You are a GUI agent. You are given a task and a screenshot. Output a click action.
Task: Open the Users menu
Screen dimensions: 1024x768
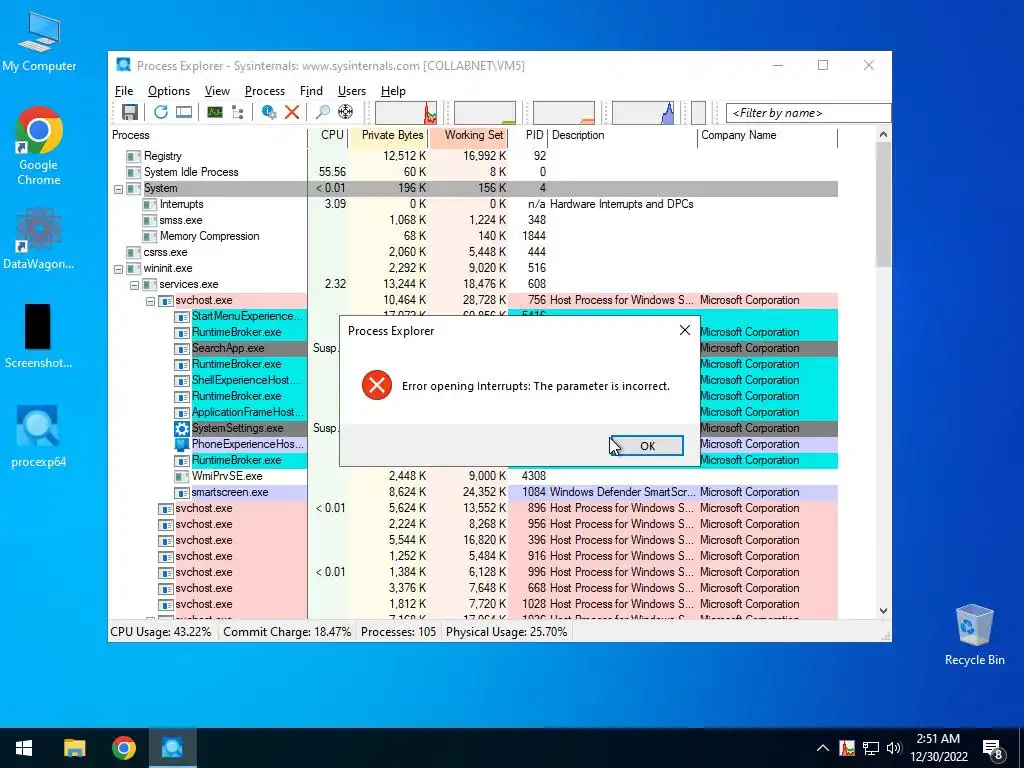point(351,91)
